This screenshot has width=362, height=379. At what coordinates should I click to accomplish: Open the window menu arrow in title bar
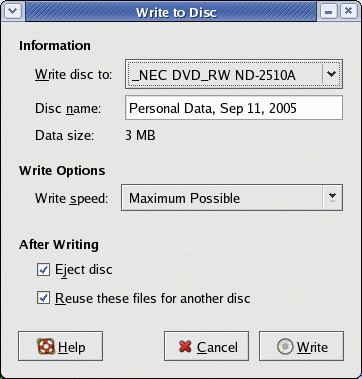[13, 11]
